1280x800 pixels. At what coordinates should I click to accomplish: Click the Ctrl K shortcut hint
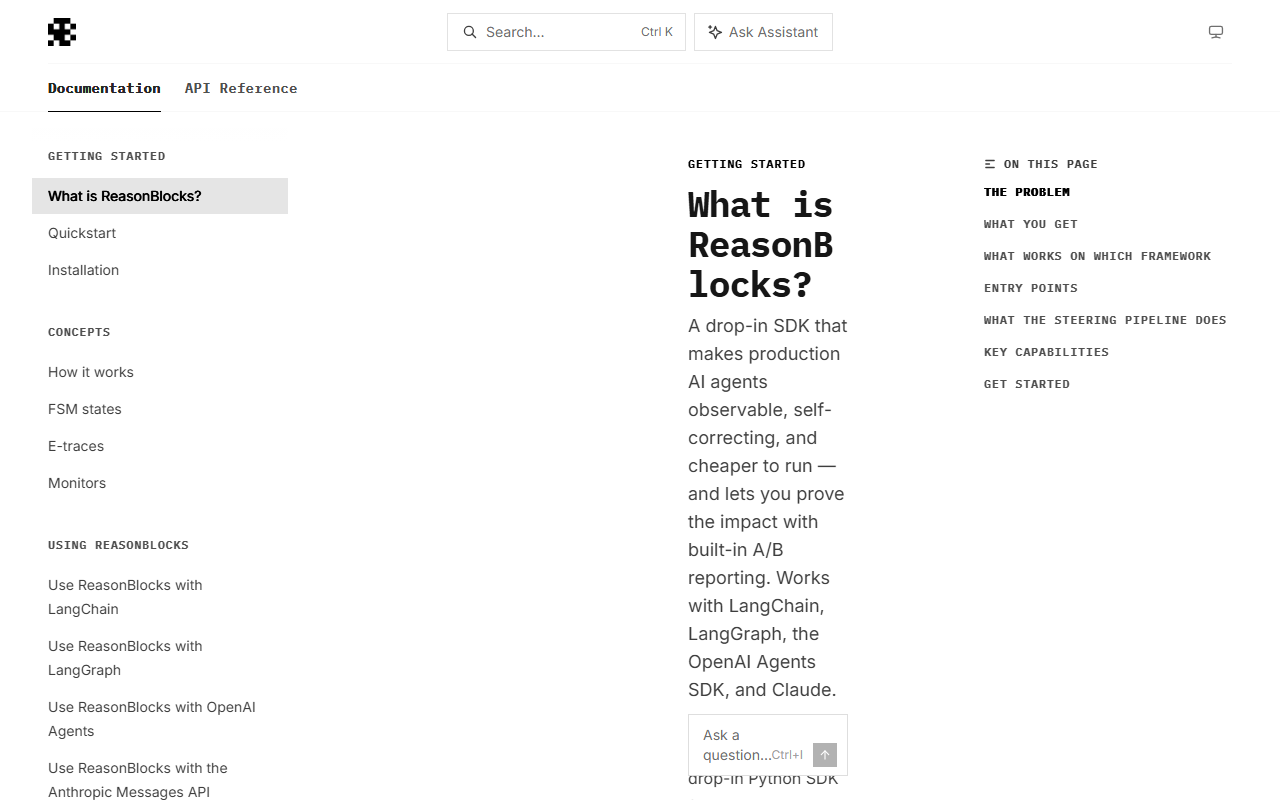pyautogui.click(x=657, y=32)
